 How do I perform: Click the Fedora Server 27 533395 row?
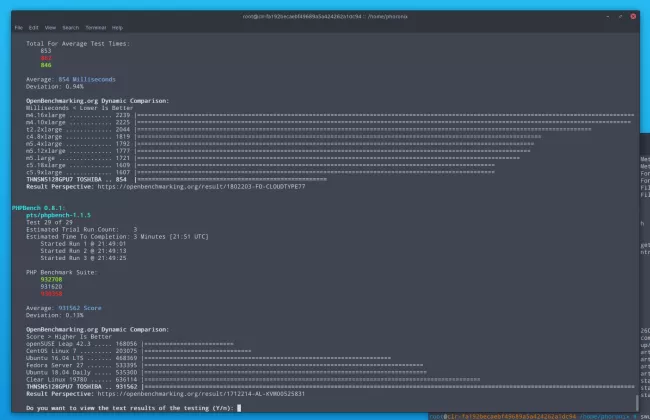225,365
